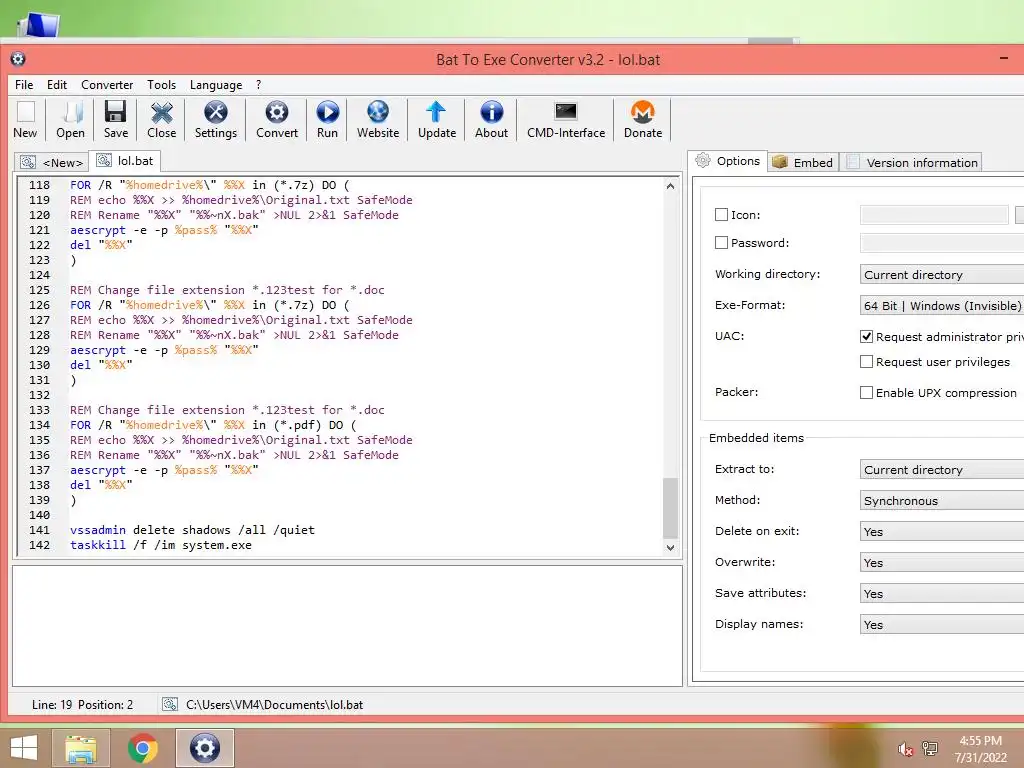Open the Display names dropdown
The width and height of the screenshot is (1024, 768).
(942, 624)
